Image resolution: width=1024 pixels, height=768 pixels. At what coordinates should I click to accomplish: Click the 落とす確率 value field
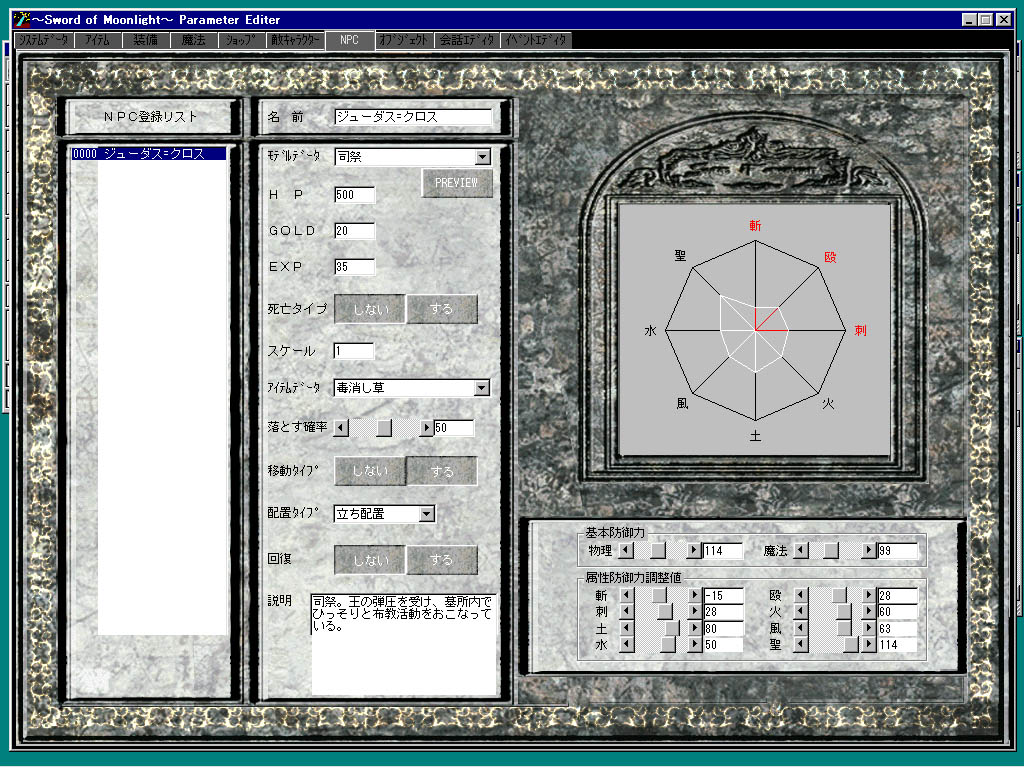click(454, 428)
